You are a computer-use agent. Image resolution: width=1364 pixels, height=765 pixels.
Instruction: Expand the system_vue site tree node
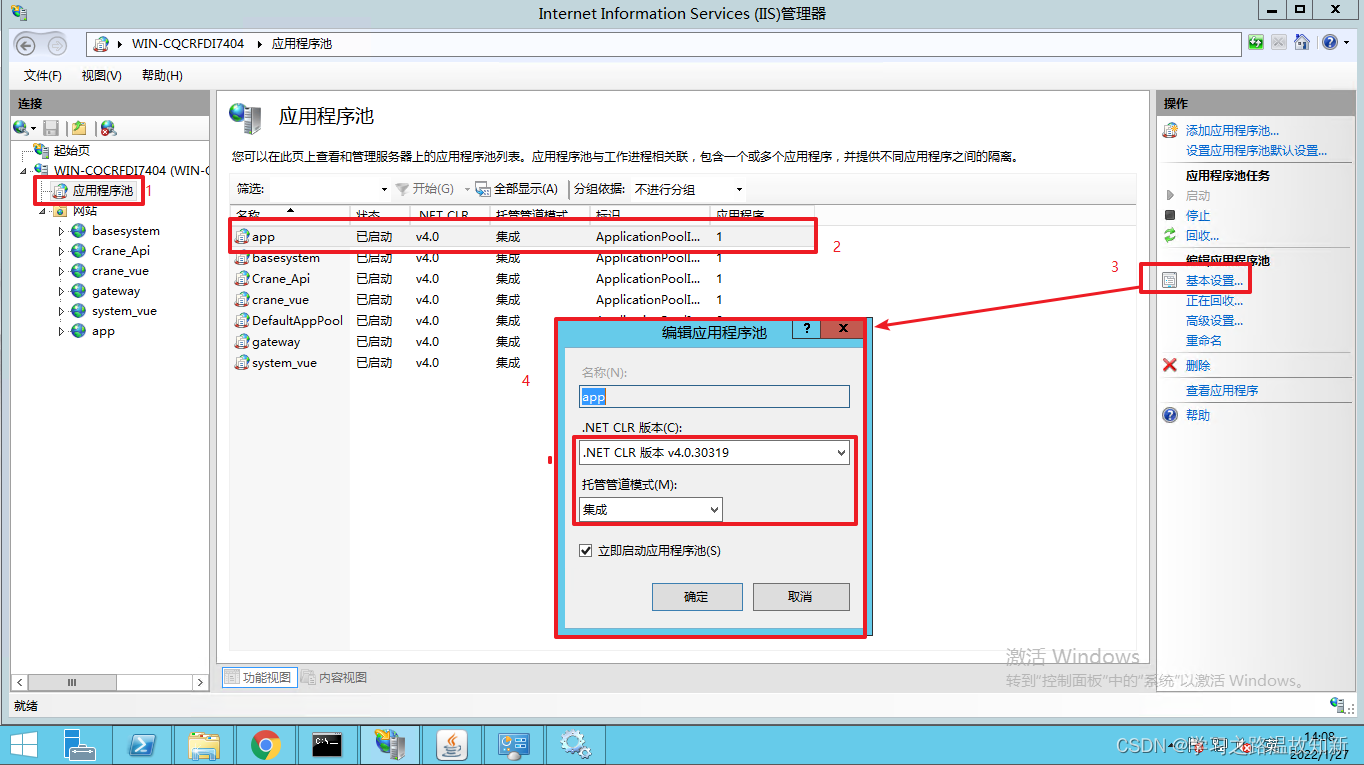61,311
